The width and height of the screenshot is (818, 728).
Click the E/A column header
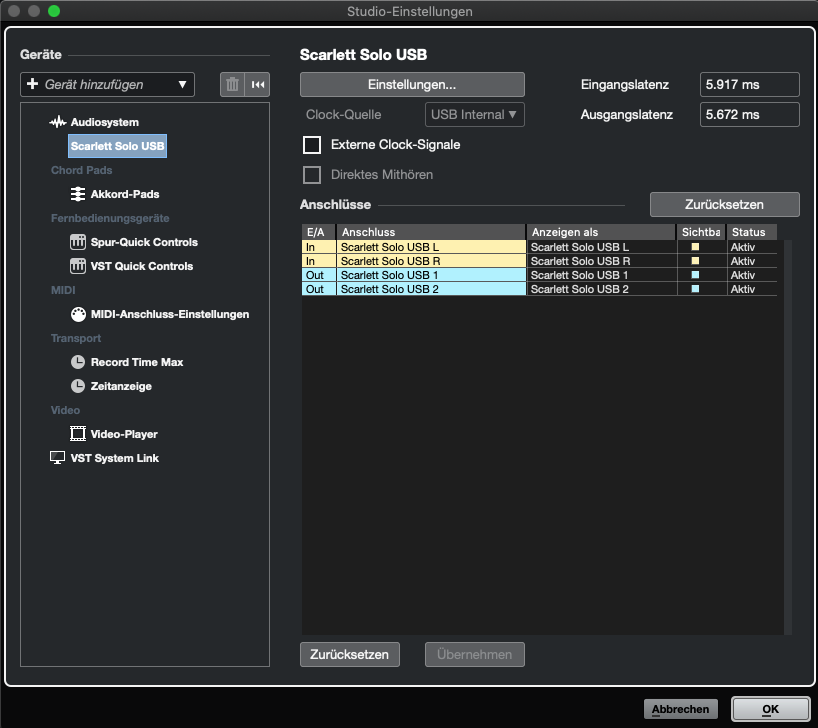(x=318, y=232)
